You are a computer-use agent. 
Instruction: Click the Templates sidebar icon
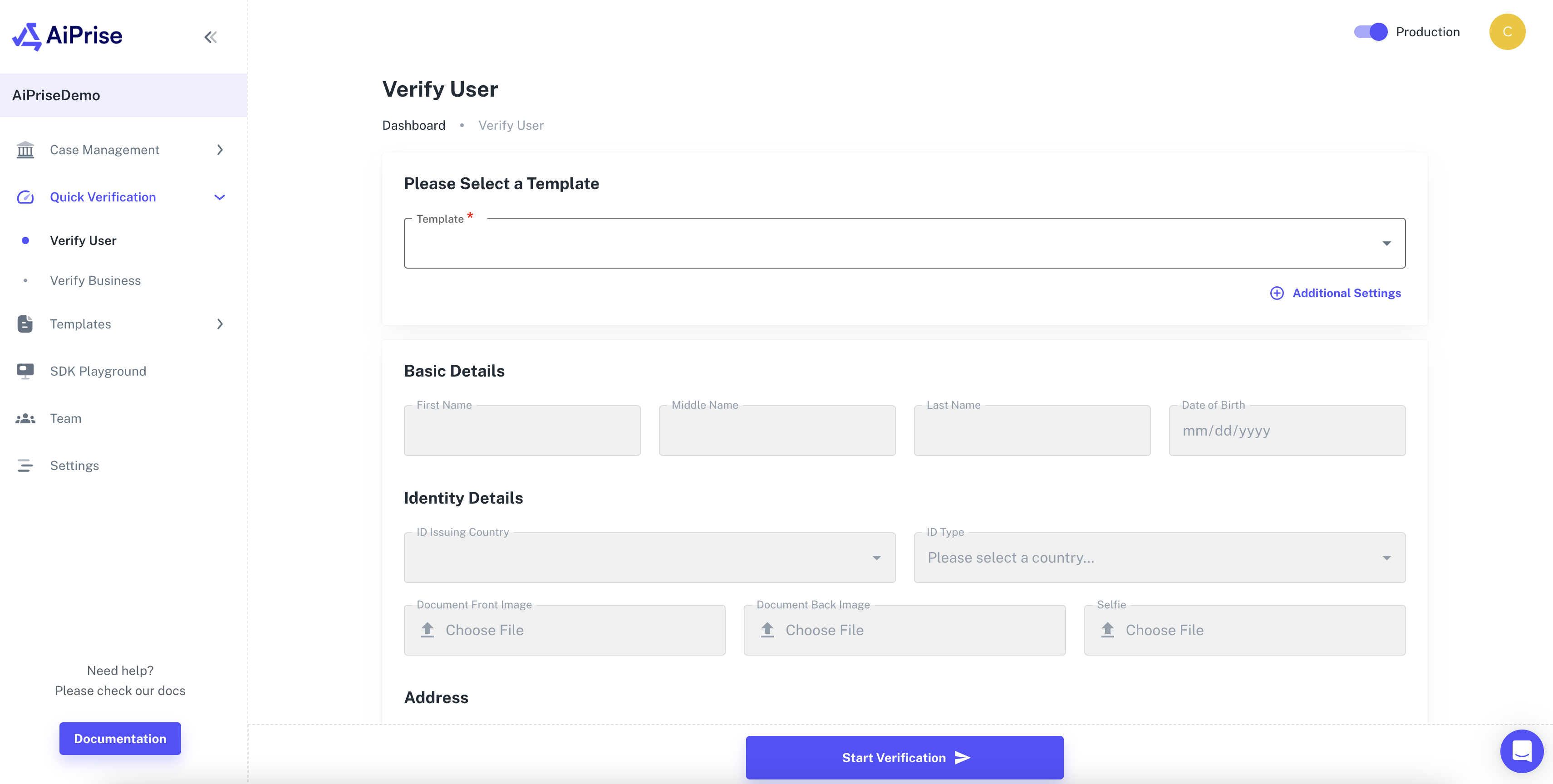pos(25,323)
